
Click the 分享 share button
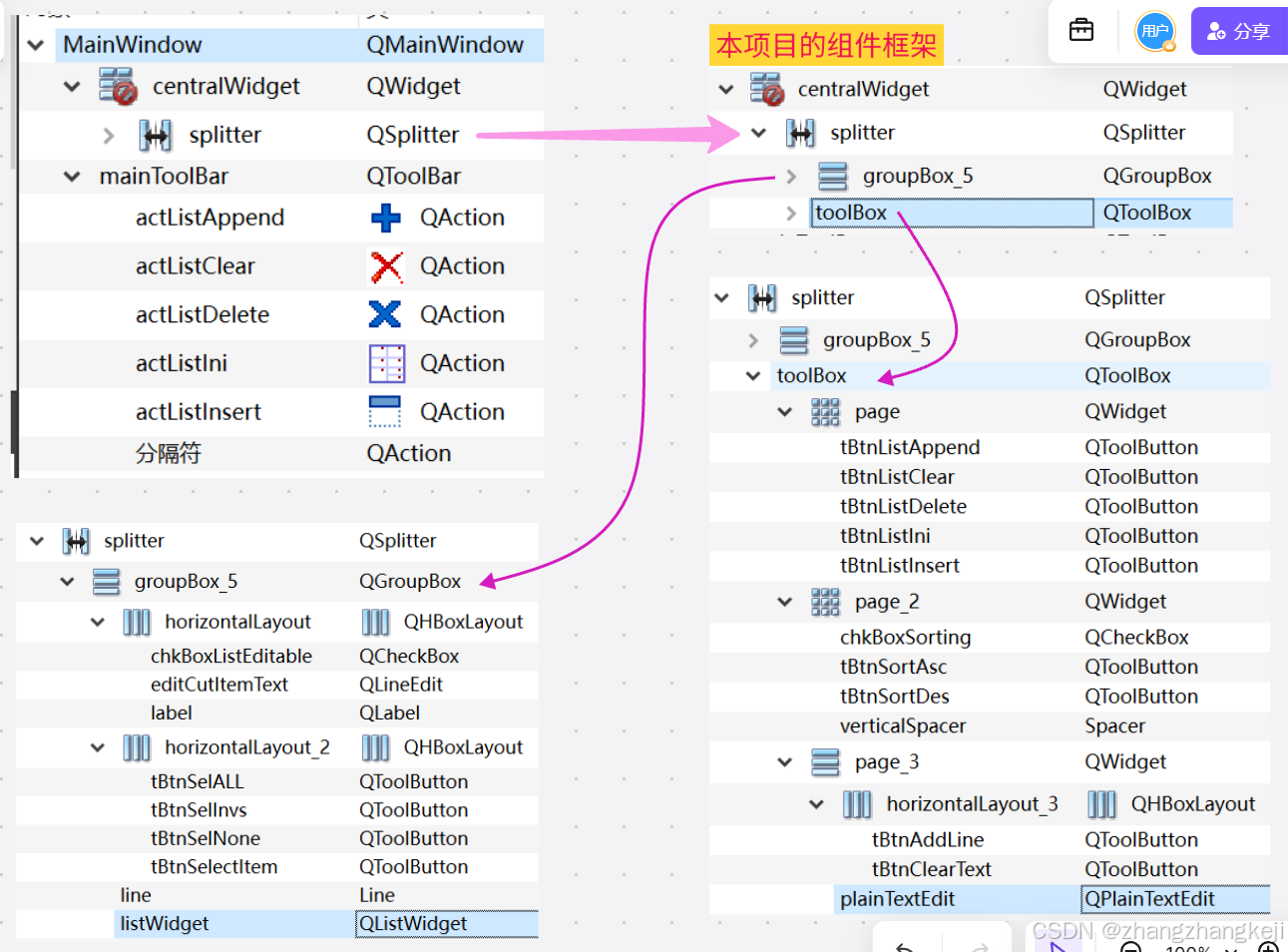coord(1239,31)
